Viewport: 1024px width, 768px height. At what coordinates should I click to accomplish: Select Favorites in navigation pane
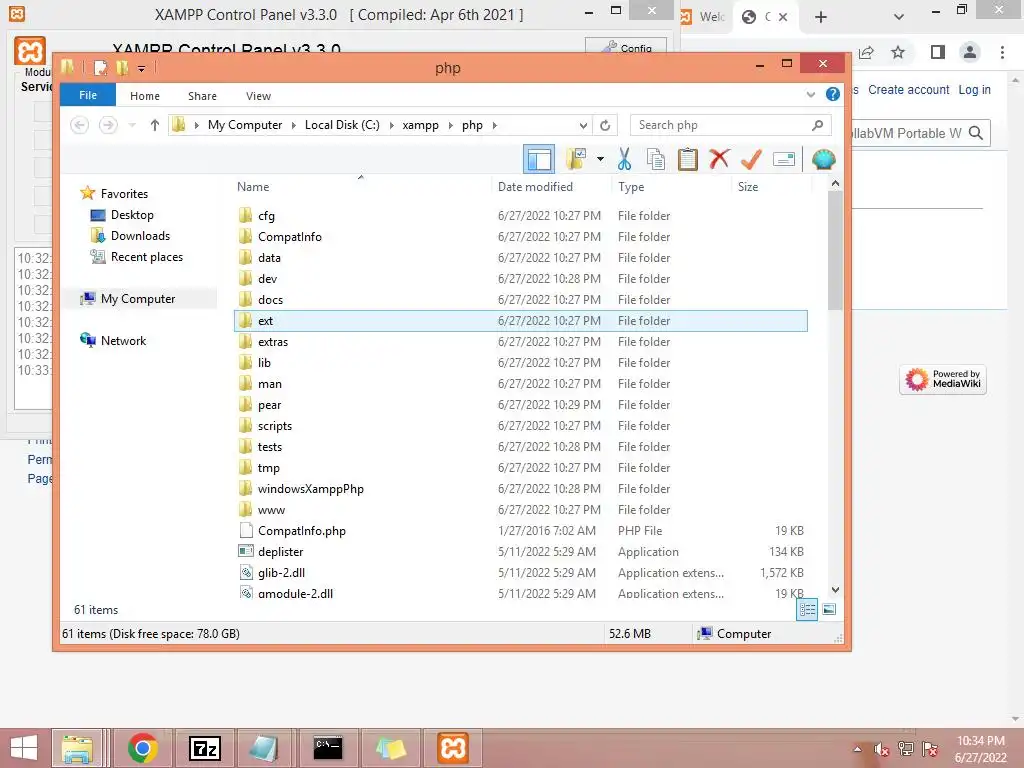(x=124, y=193)
